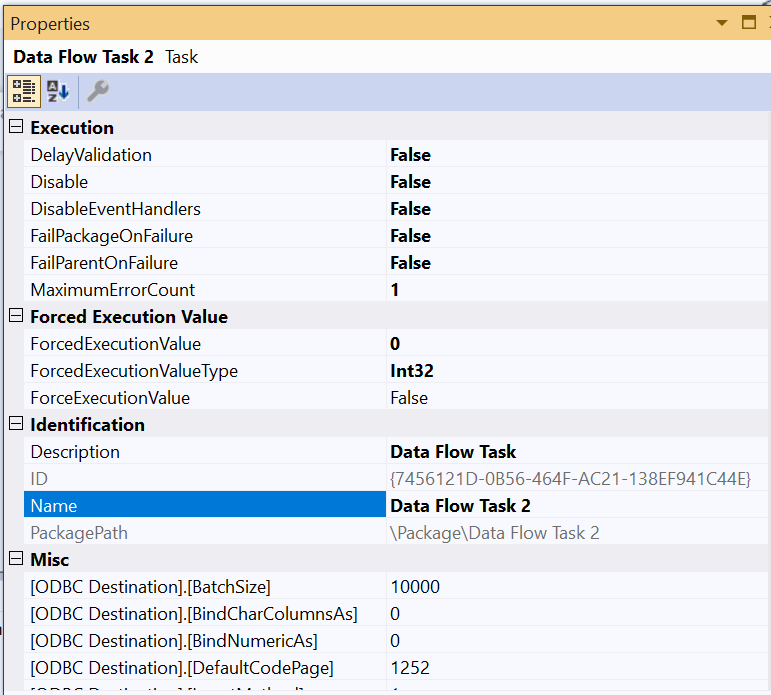Open Properties window position dropdown arrow
The height and width of the screenshot is (695, 771).
pos(722,23)
